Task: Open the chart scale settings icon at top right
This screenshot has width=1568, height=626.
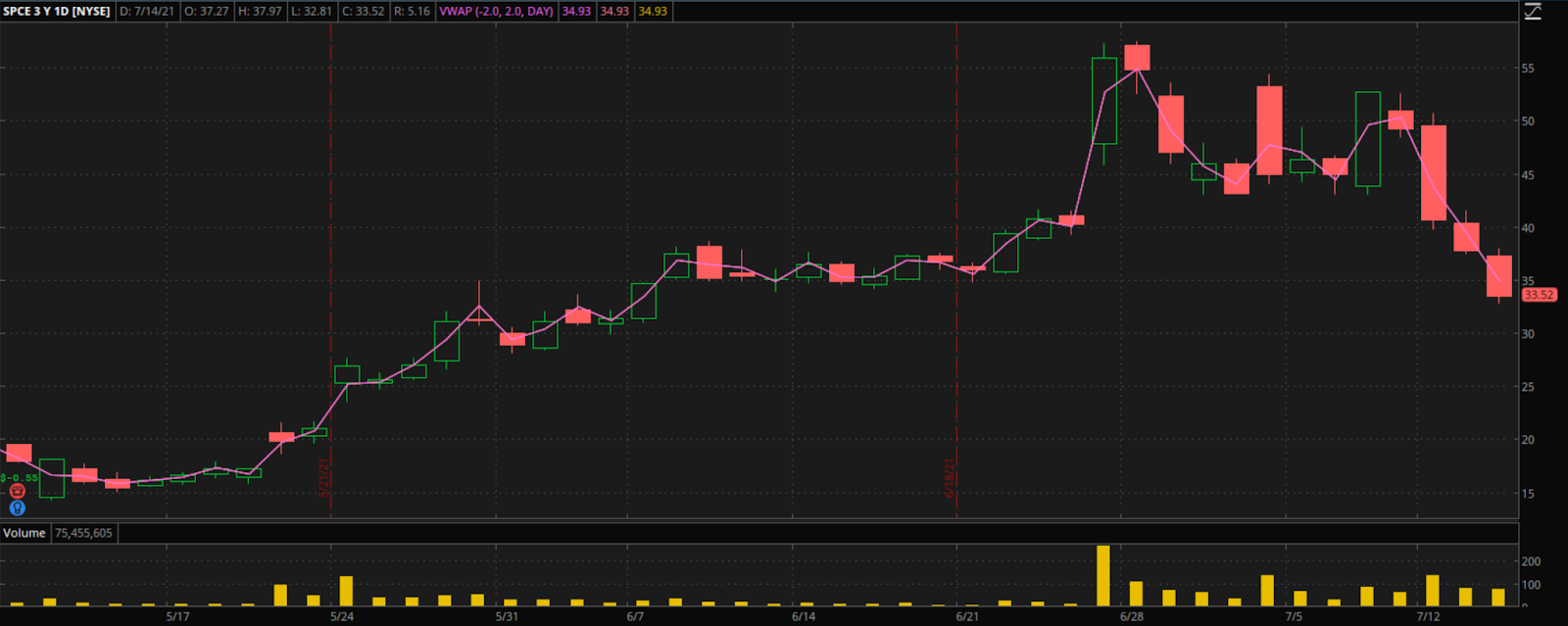Action: (x=1533, y=12)
